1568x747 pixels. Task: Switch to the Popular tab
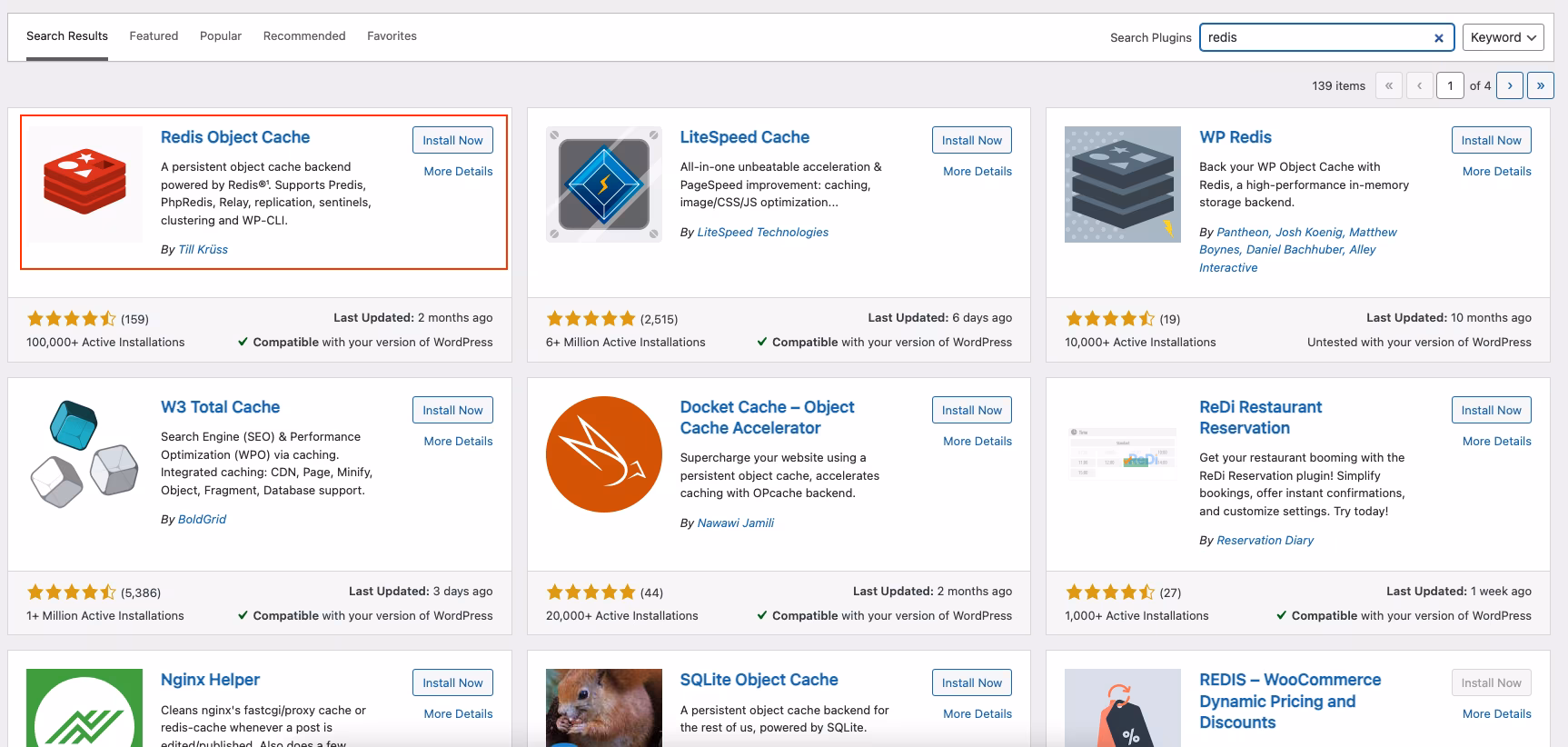[x=221, y=36]
